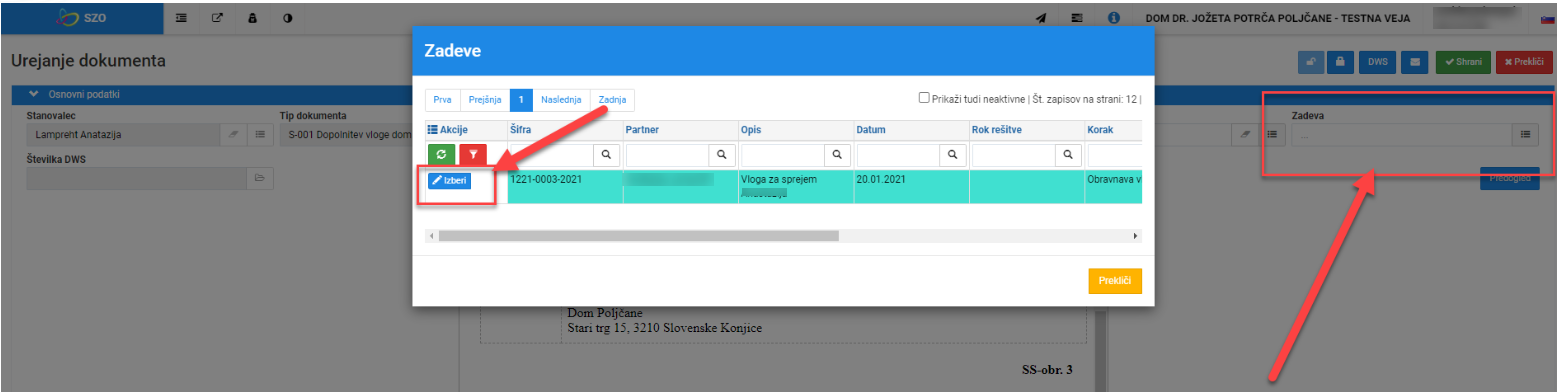Click the green refresh icon under Akcije

pyautogui.click(x=442, y=155)
